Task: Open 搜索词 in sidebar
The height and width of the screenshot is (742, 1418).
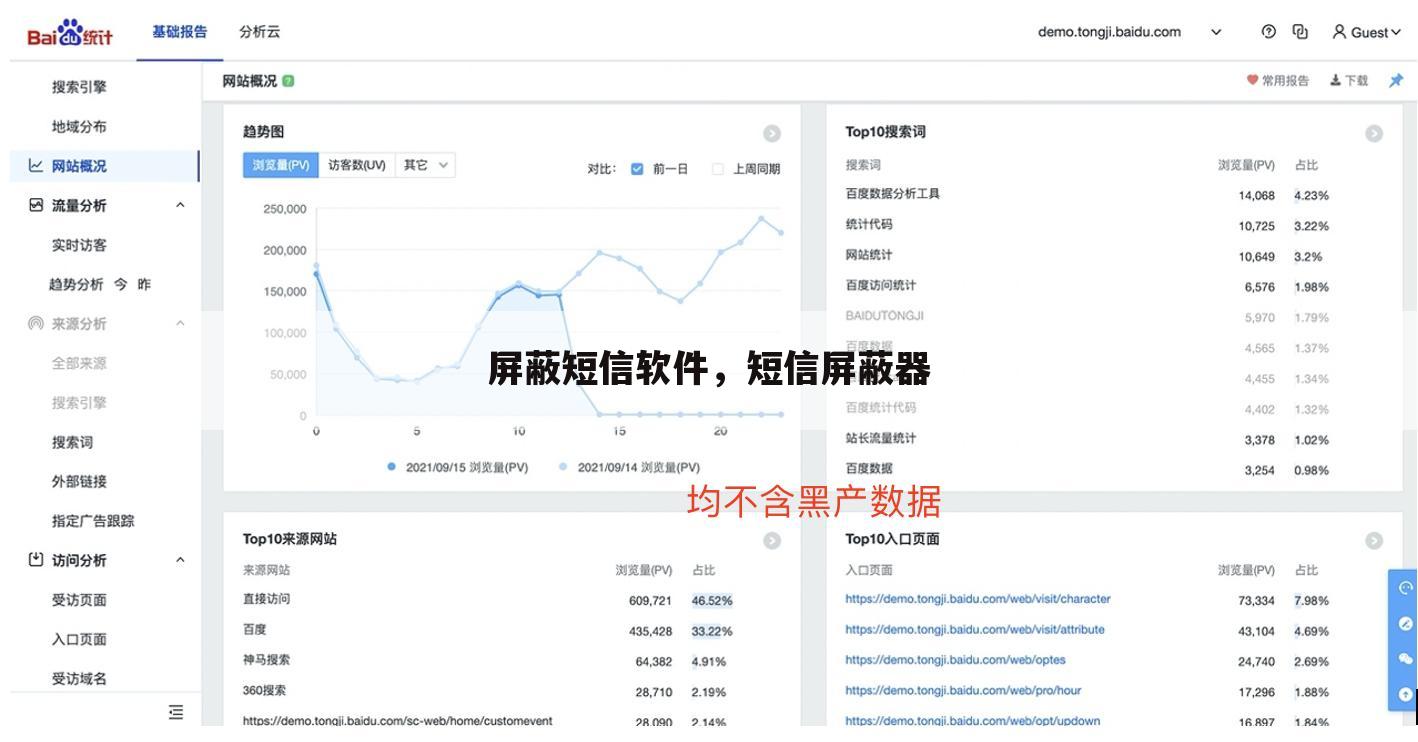Action: (x=72, y=442)
